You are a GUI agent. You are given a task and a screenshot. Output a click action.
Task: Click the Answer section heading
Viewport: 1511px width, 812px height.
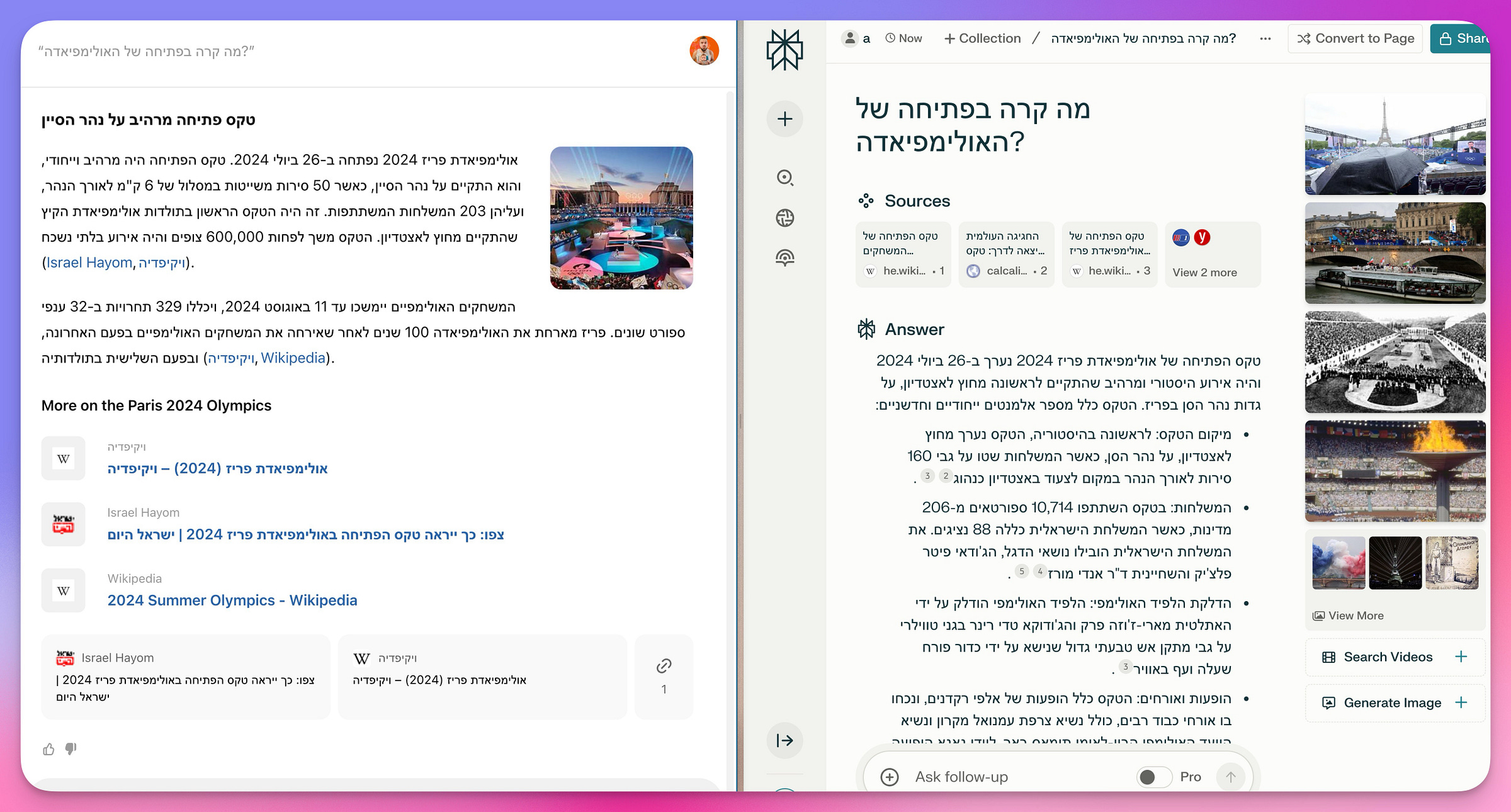point(914,329)
